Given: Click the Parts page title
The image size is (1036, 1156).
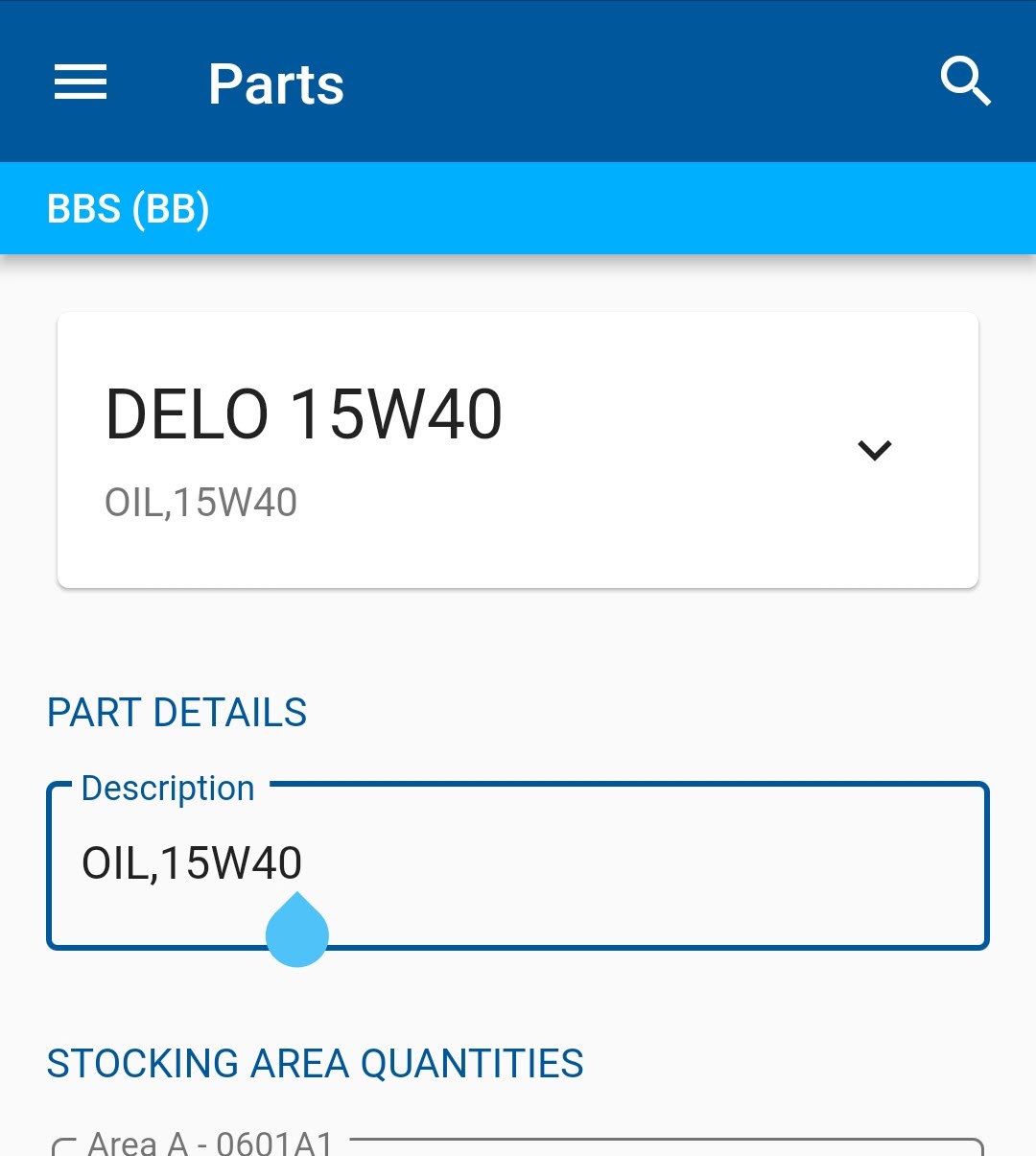Looking at the screenshot, I should 276,84.
